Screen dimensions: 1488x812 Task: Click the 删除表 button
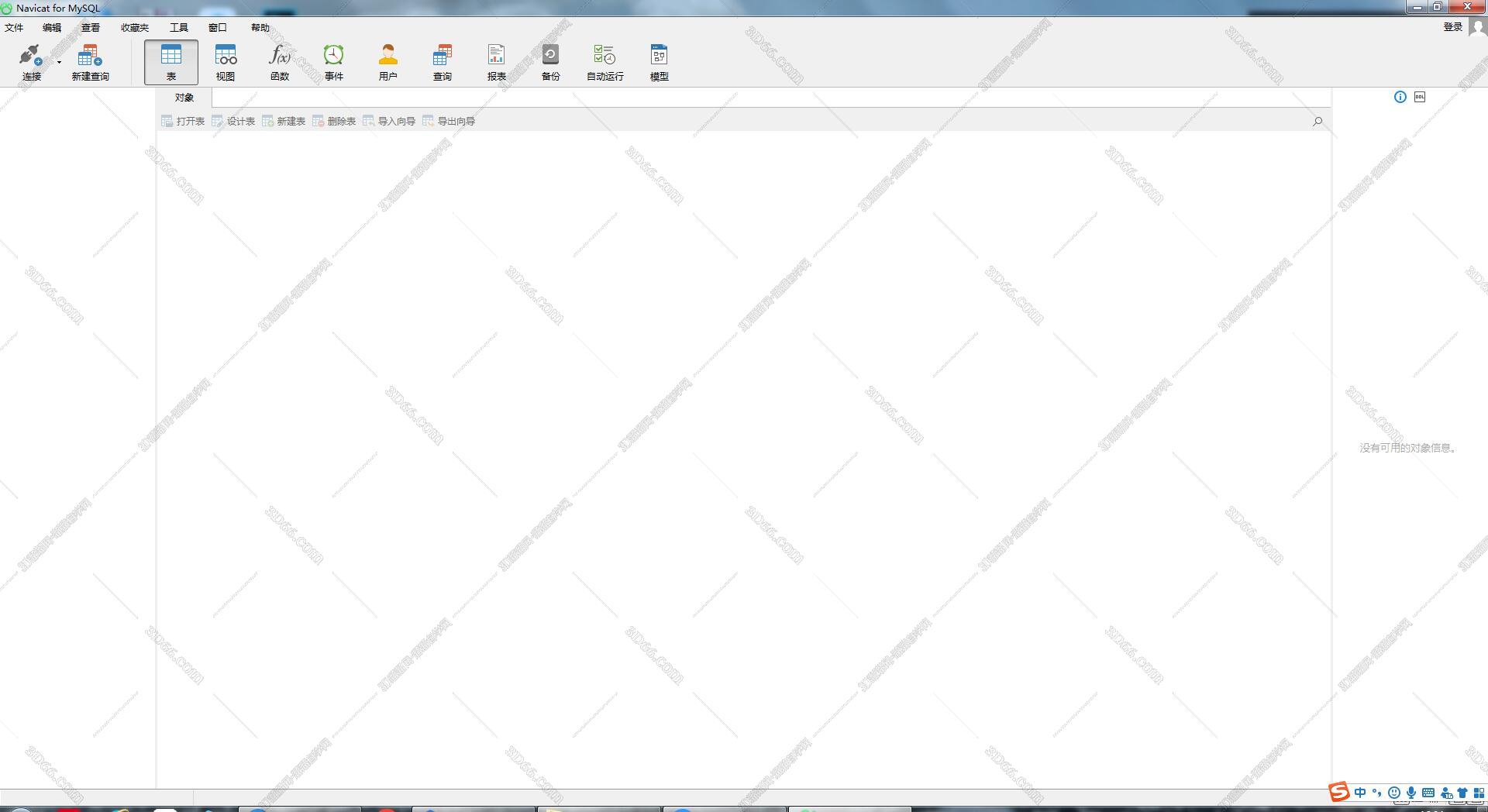tap(334, 121)
